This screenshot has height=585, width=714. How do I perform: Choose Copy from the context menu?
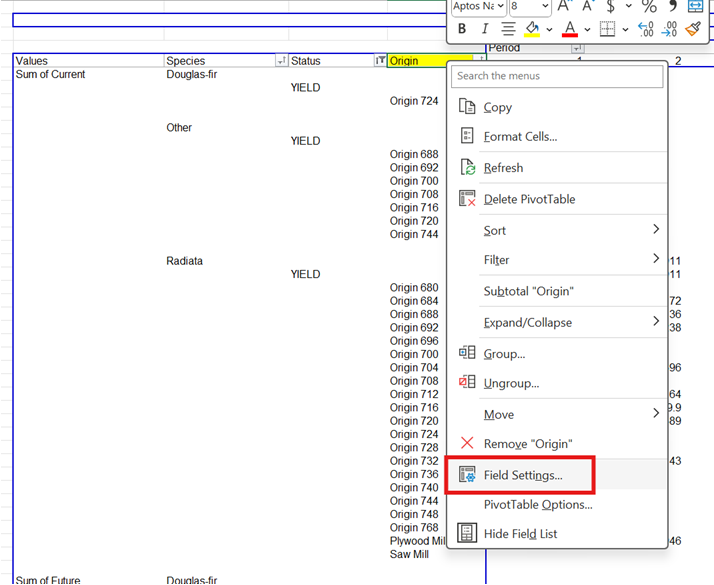557,107
